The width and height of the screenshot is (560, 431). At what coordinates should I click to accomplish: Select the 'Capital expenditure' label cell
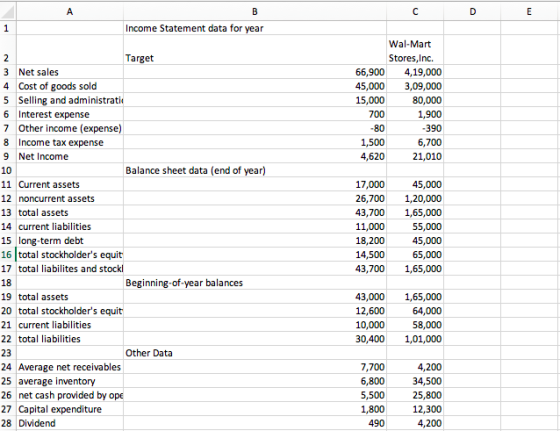point(70,409)
